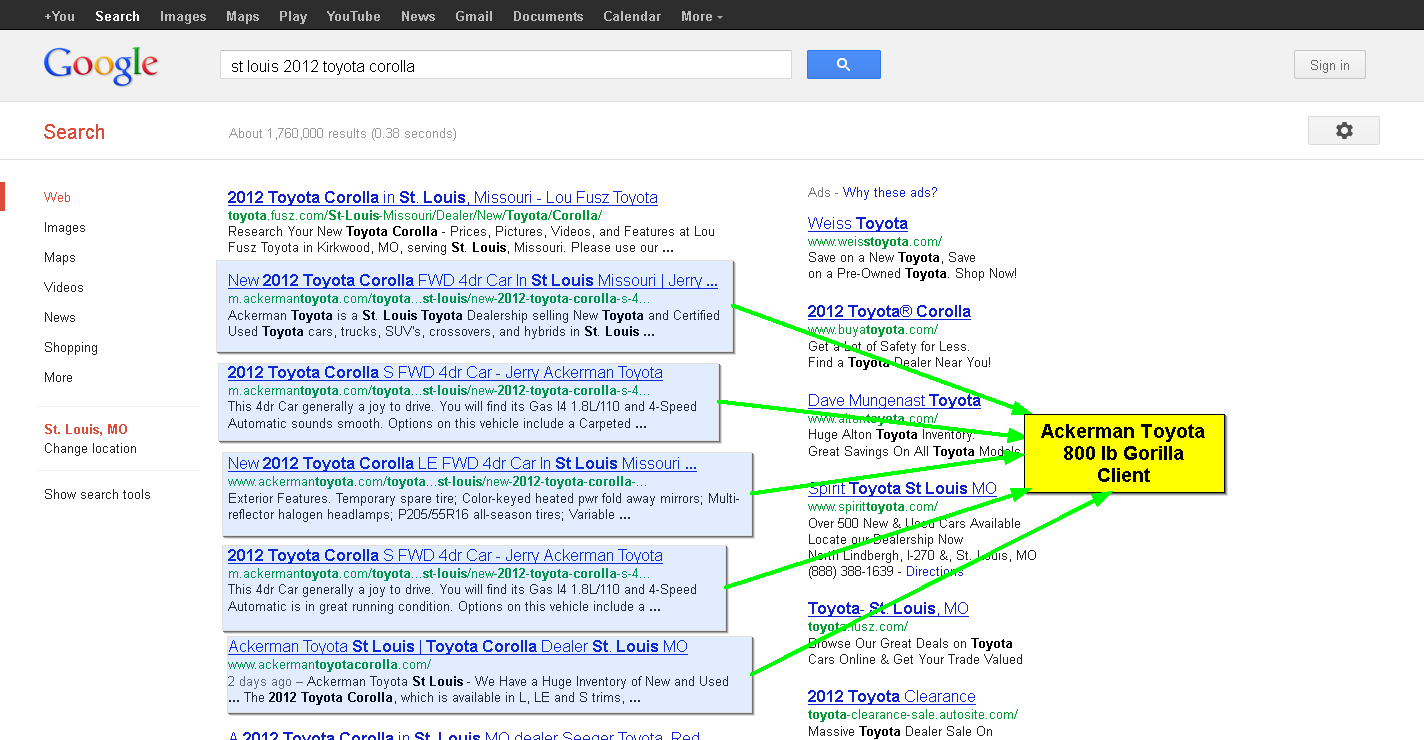1424x740 pixels.
Task: Go to Play in the top bar
Action: (293, 16)
